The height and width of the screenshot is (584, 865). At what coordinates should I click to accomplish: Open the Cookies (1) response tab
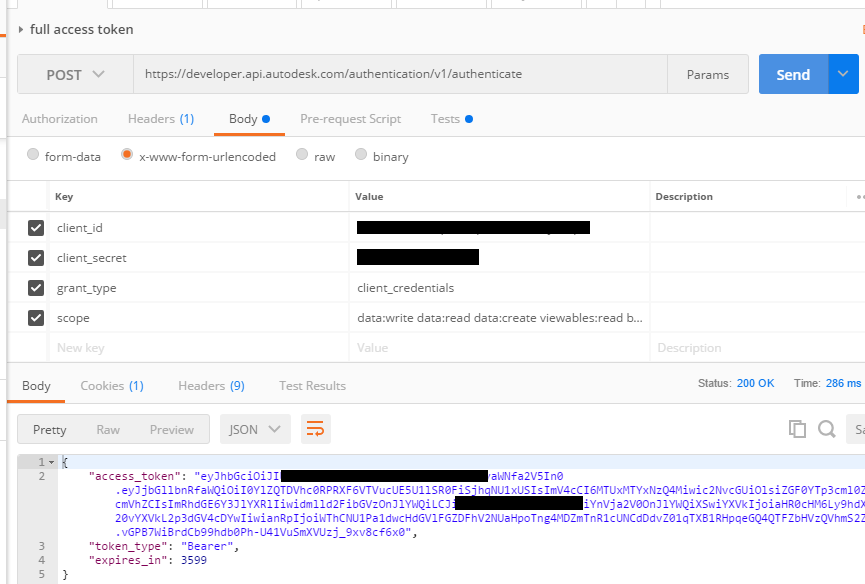[112, 385]
